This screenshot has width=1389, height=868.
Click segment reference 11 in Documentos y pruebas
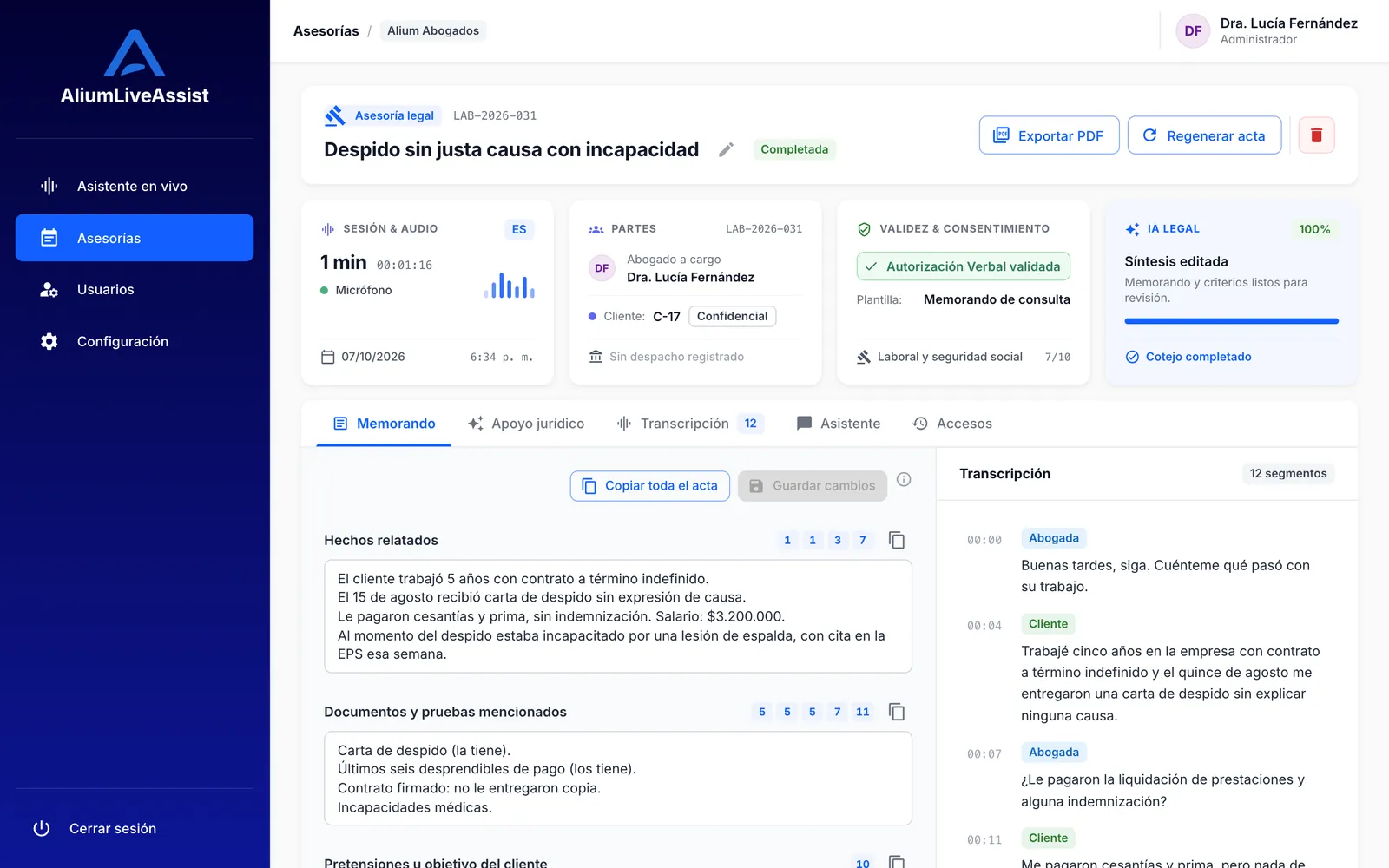coord(863,712)
